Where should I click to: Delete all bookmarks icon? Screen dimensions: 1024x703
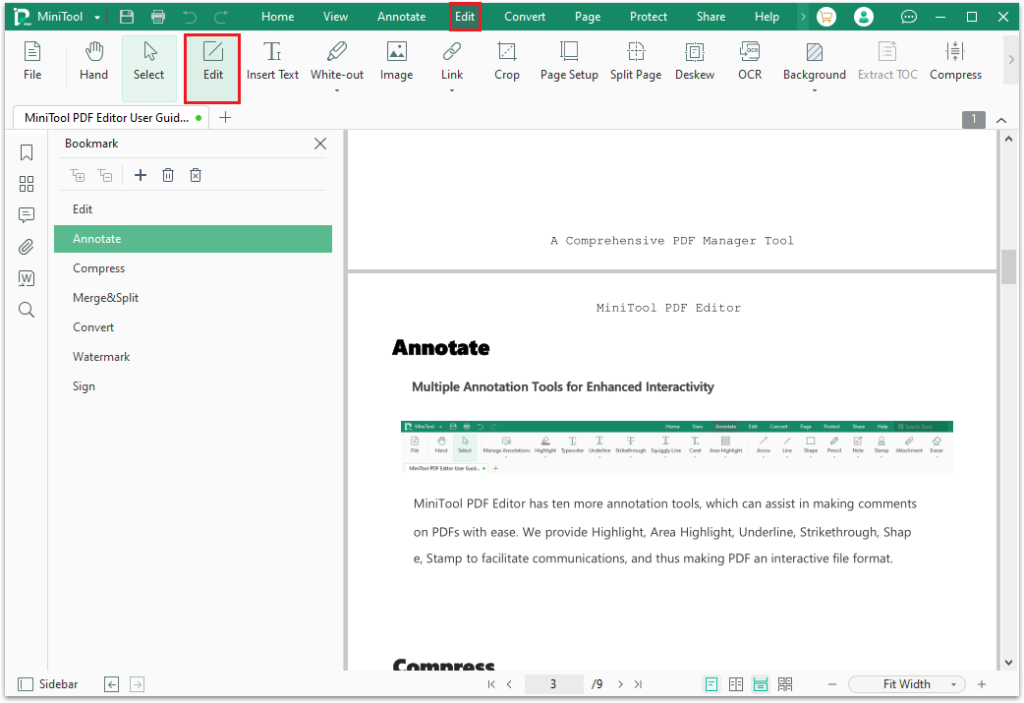pos(195,175)
